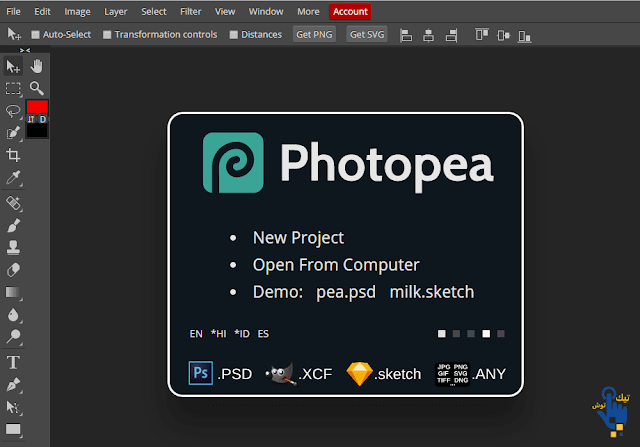
Task: Open the File menu
Action: click(x=13, y=11)
